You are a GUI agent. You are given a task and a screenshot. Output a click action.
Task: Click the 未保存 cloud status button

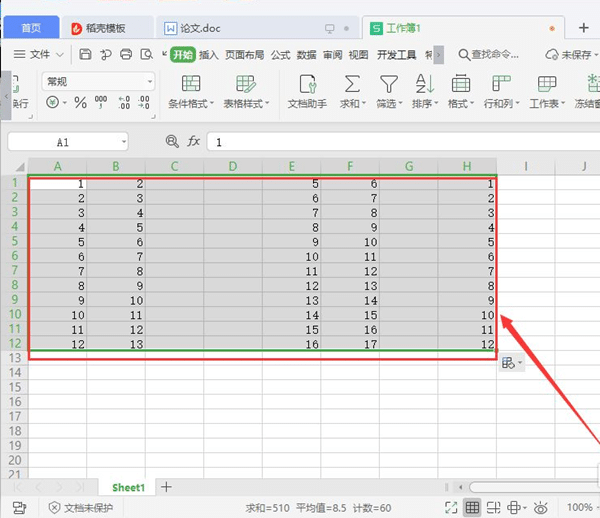coord(571,55)
